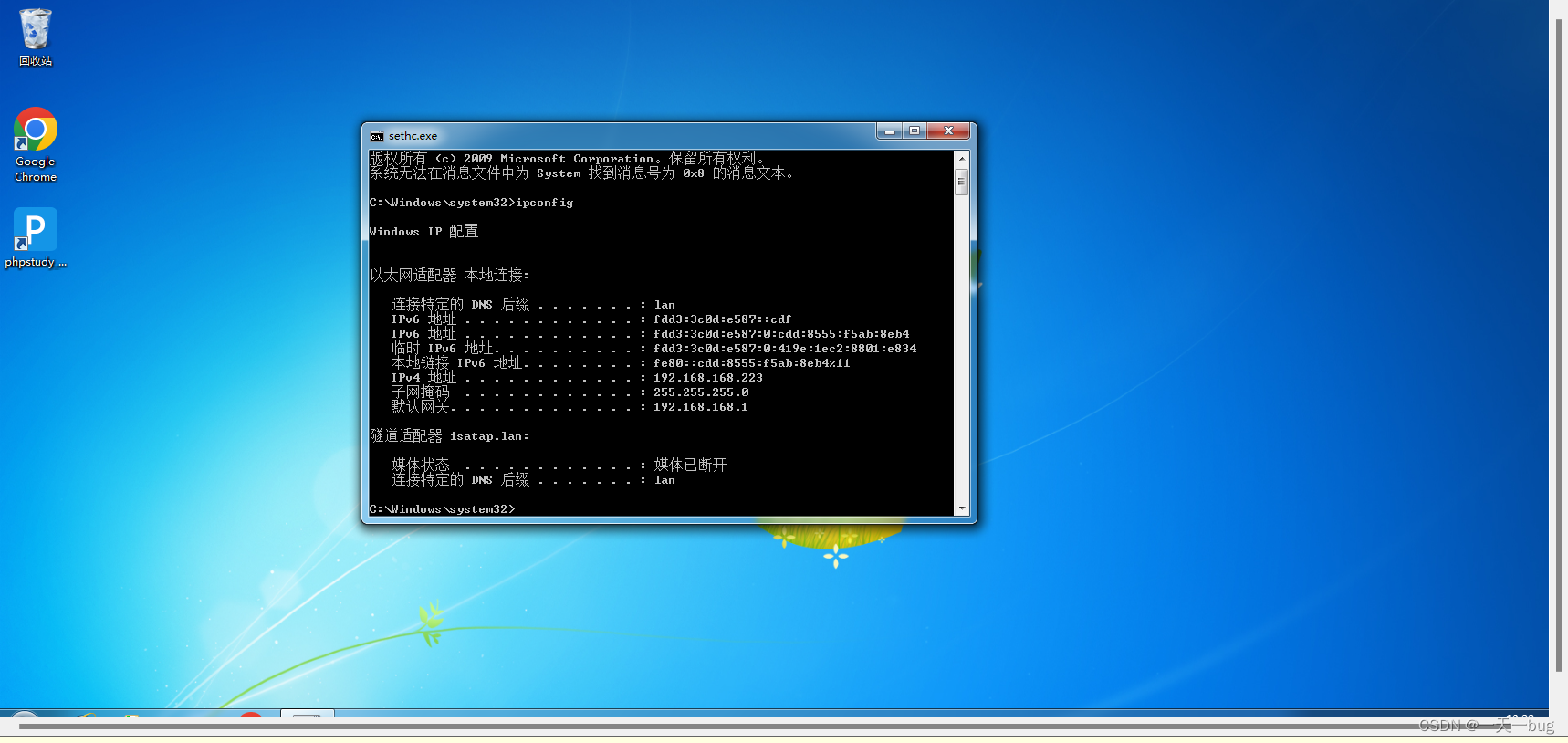Click the subnet mask value 255.255.255.0

[x=701, y=392]
